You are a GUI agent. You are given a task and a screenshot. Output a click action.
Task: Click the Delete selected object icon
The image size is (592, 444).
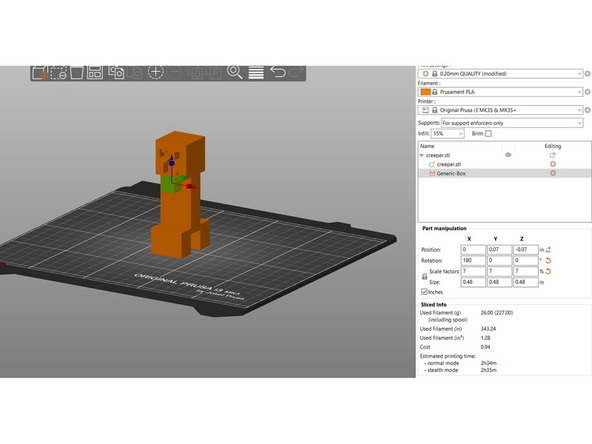click(59, 72)
